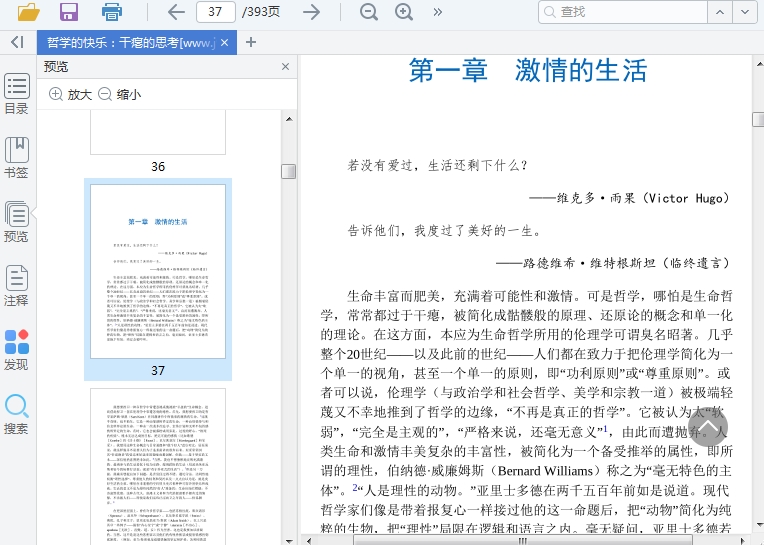This screenshot has width=764, height=545.
Task: Go to the next page arrow
Action: point(312,12)
